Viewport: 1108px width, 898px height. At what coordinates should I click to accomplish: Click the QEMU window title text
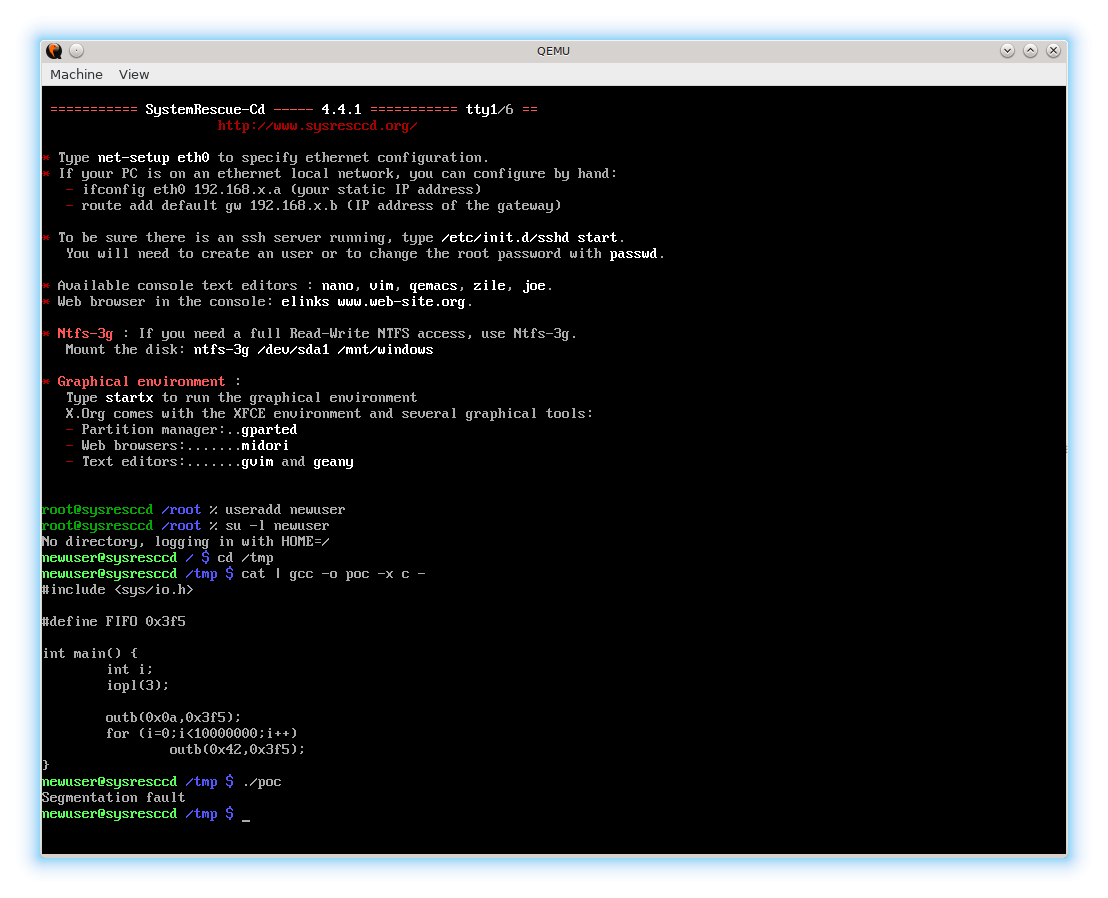(553, 51)
